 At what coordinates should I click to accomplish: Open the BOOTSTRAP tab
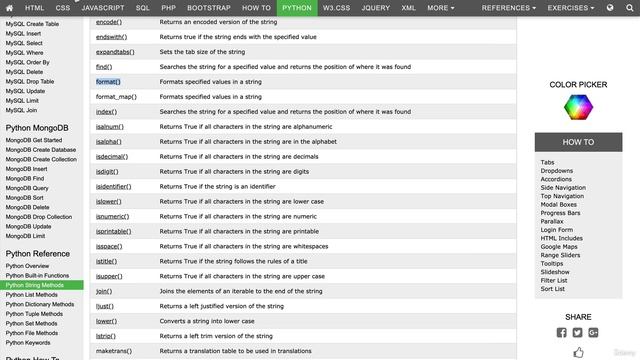pyautogui.click(x=209, y=8)
